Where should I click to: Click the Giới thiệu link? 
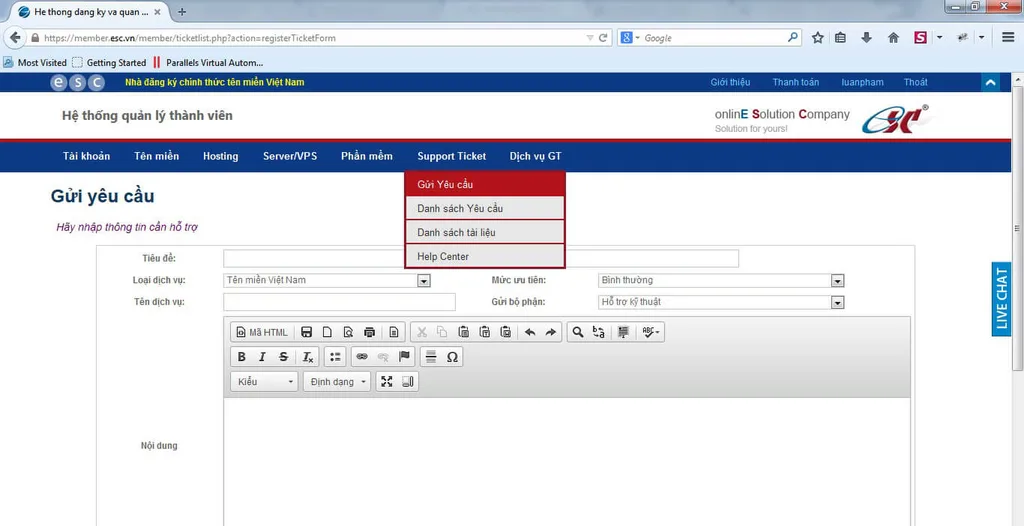[x=730, y=82]
